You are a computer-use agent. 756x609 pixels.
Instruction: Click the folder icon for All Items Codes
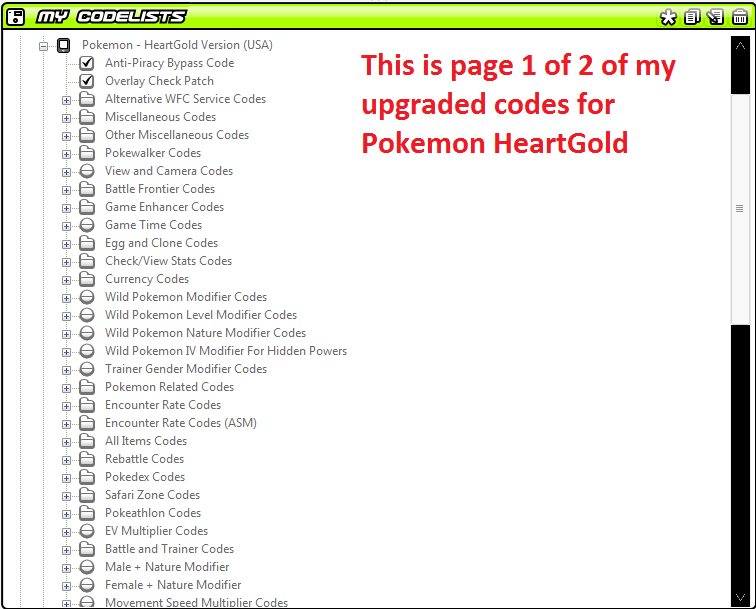click(87, 441)
